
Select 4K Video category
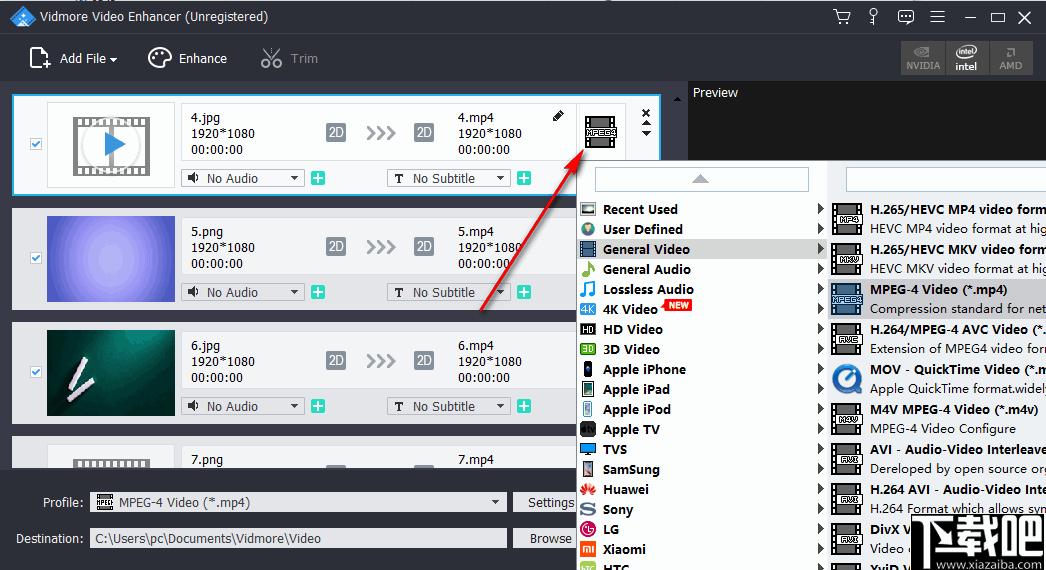click(x=702, y=310)
